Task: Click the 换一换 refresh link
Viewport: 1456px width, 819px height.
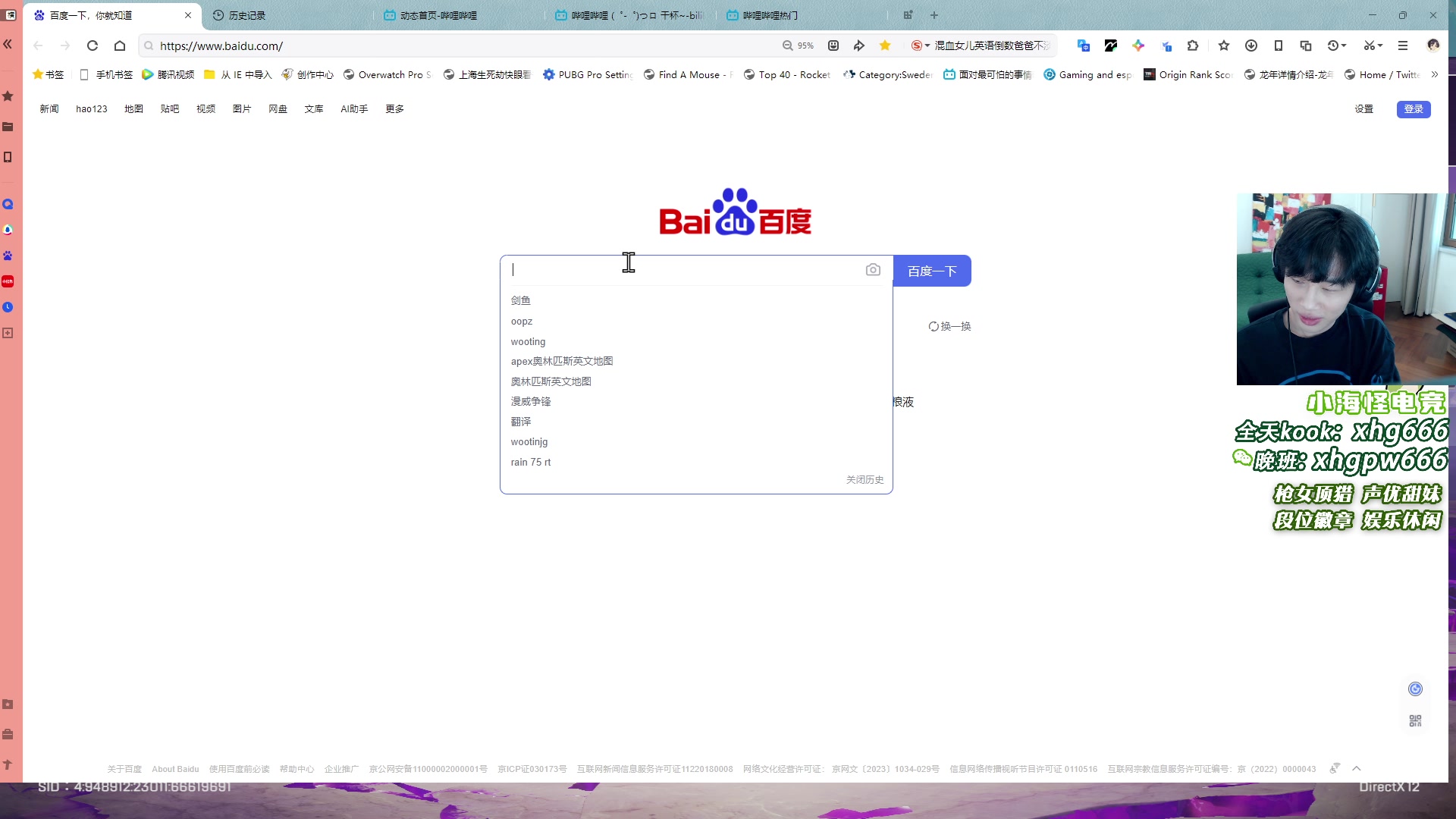Action: click(x=949, y=326)
